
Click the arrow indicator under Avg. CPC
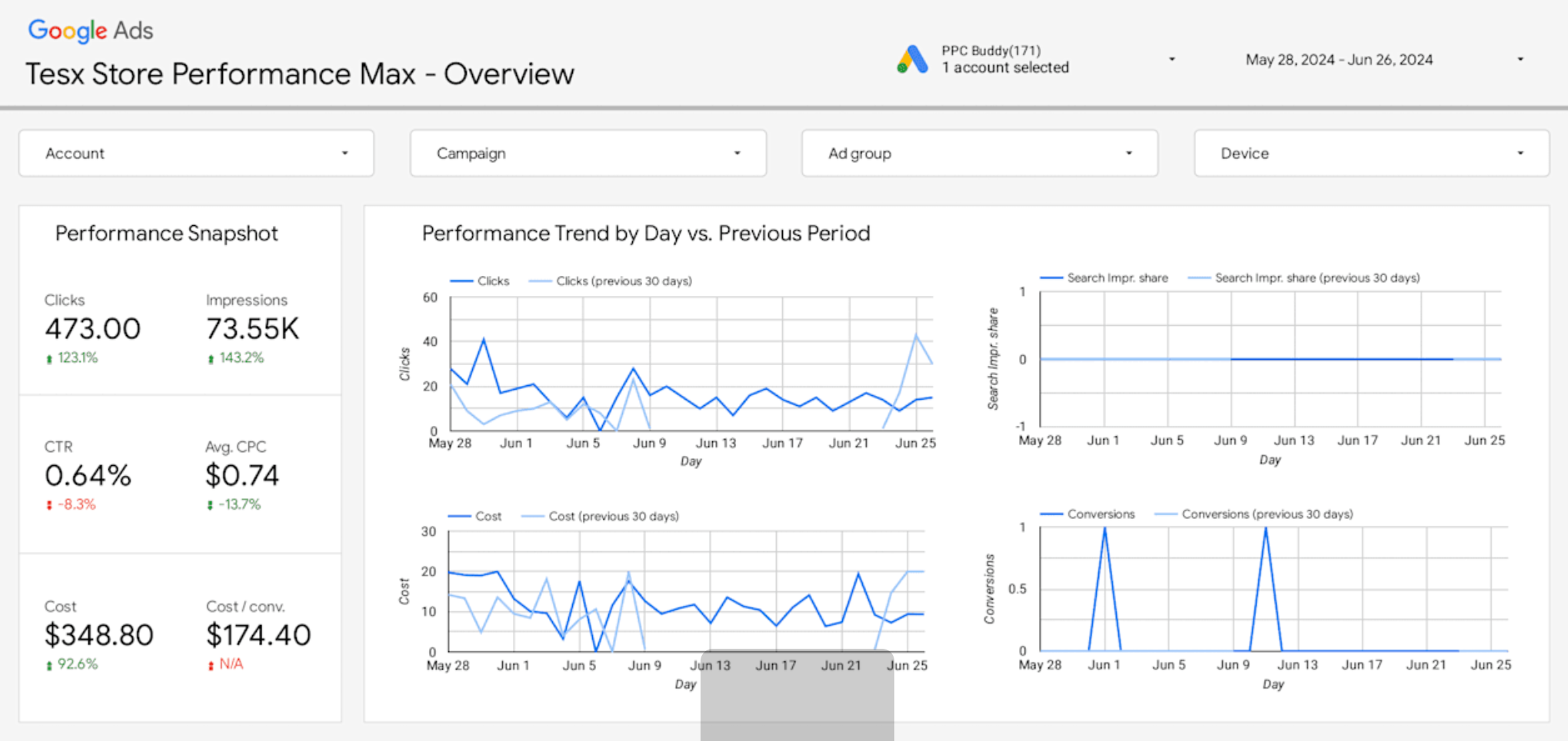[210, 505]
